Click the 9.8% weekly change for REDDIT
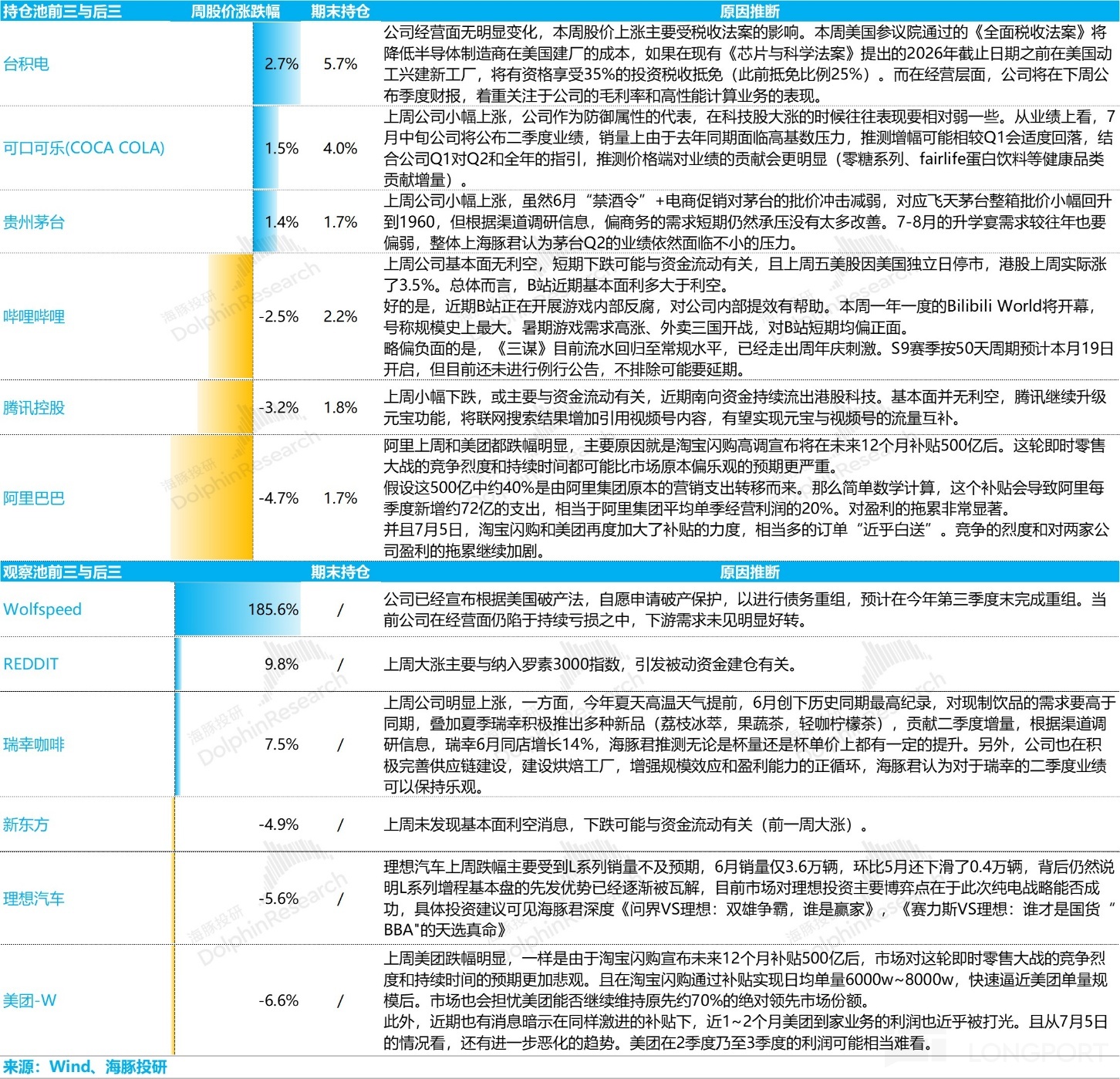This screenshot has height=1079, width=1120. click(x=282, y=664)
